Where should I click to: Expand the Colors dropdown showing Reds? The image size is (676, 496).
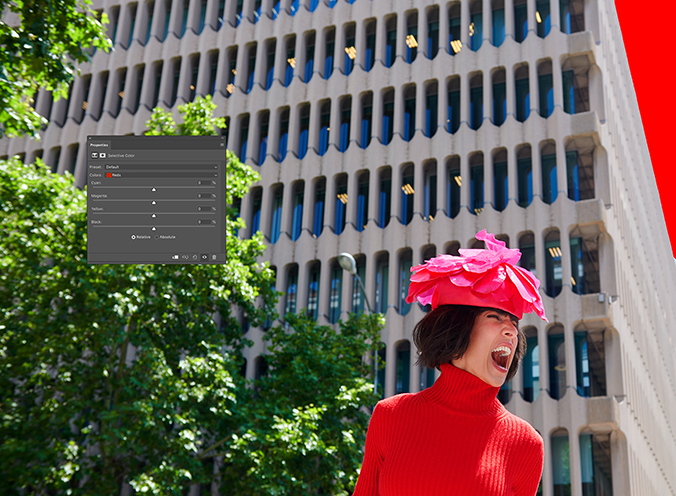160,175
